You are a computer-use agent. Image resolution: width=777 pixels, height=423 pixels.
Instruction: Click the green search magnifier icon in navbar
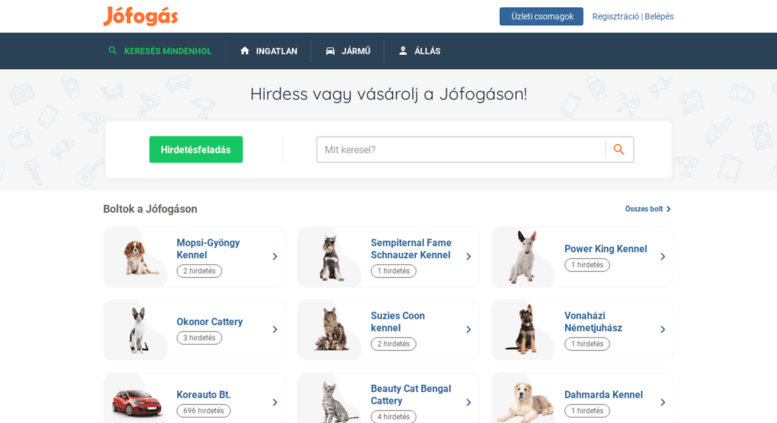(x=112, y=51)
